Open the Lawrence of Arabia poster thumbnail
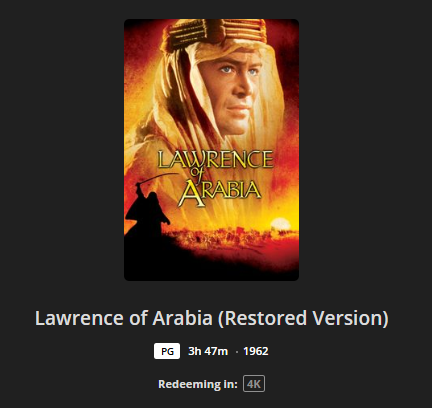Image resolution: width=432 pixels, height=408 pixels. coord(211,150)
